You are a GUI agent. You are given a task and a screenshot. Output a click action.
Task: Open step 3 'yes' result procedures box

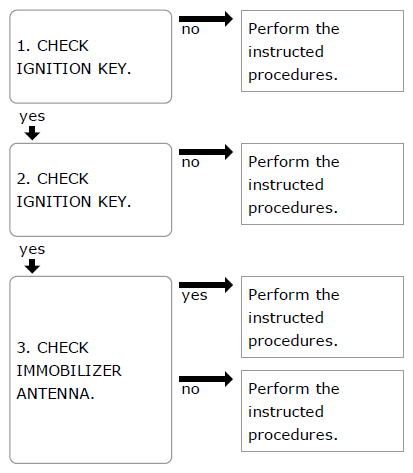point(322,317)
